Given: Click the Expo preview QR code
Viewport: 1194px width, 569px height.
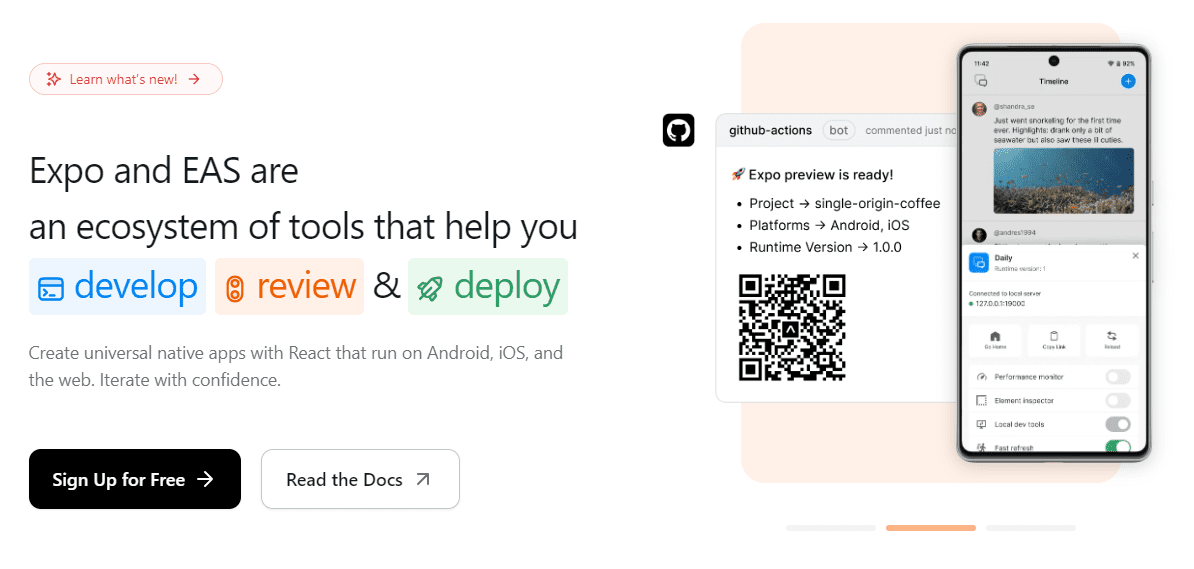Looking at the screenshot, I should click(x=793, y=327).
